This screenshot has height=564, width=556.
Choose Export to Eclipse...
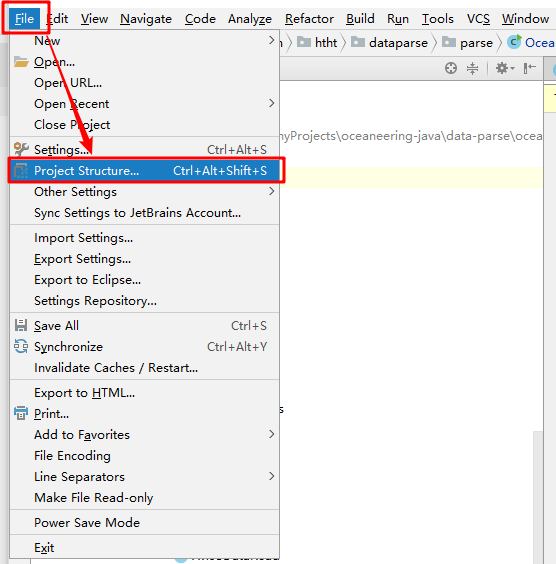[144, 280]
